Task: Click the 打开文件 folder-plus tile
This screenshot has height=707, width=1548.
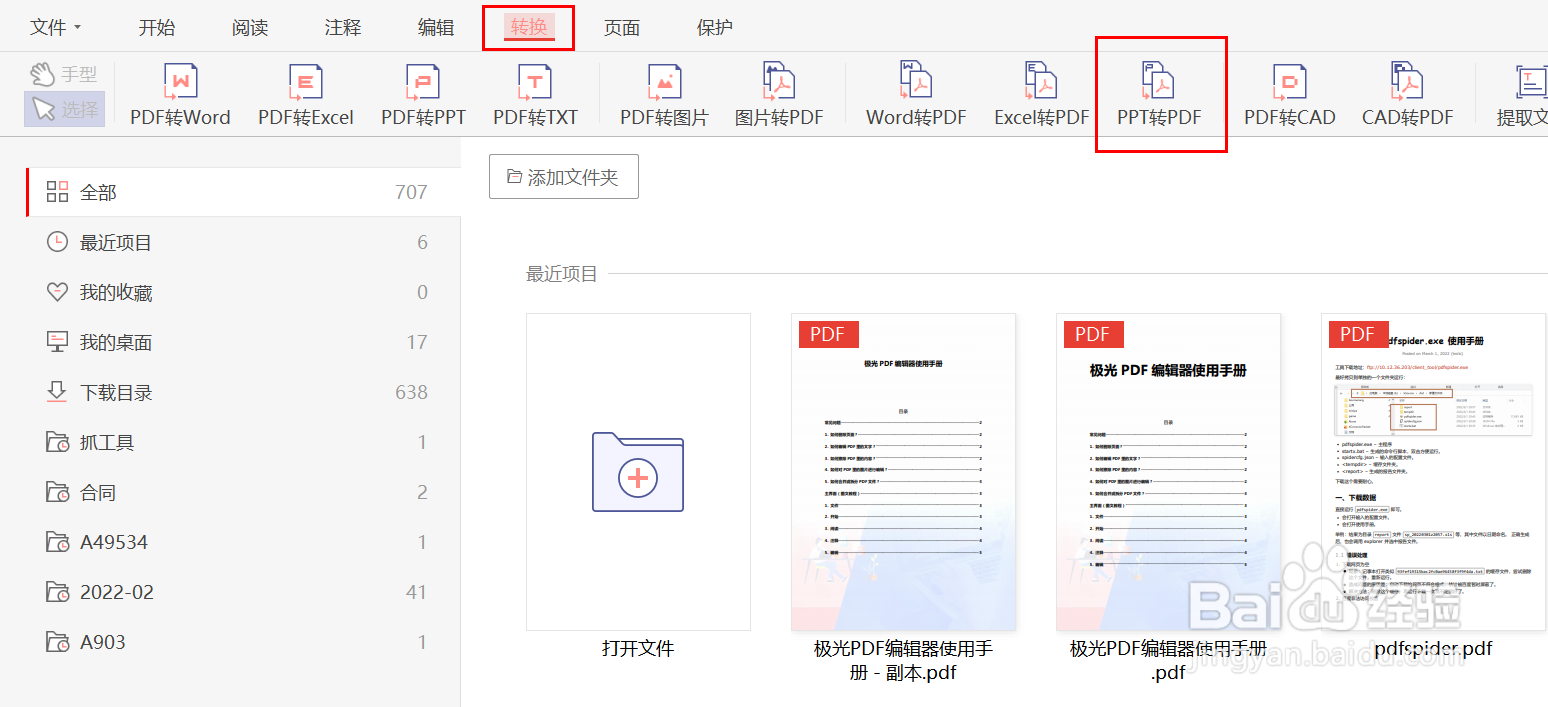Action: pos(638,472)
